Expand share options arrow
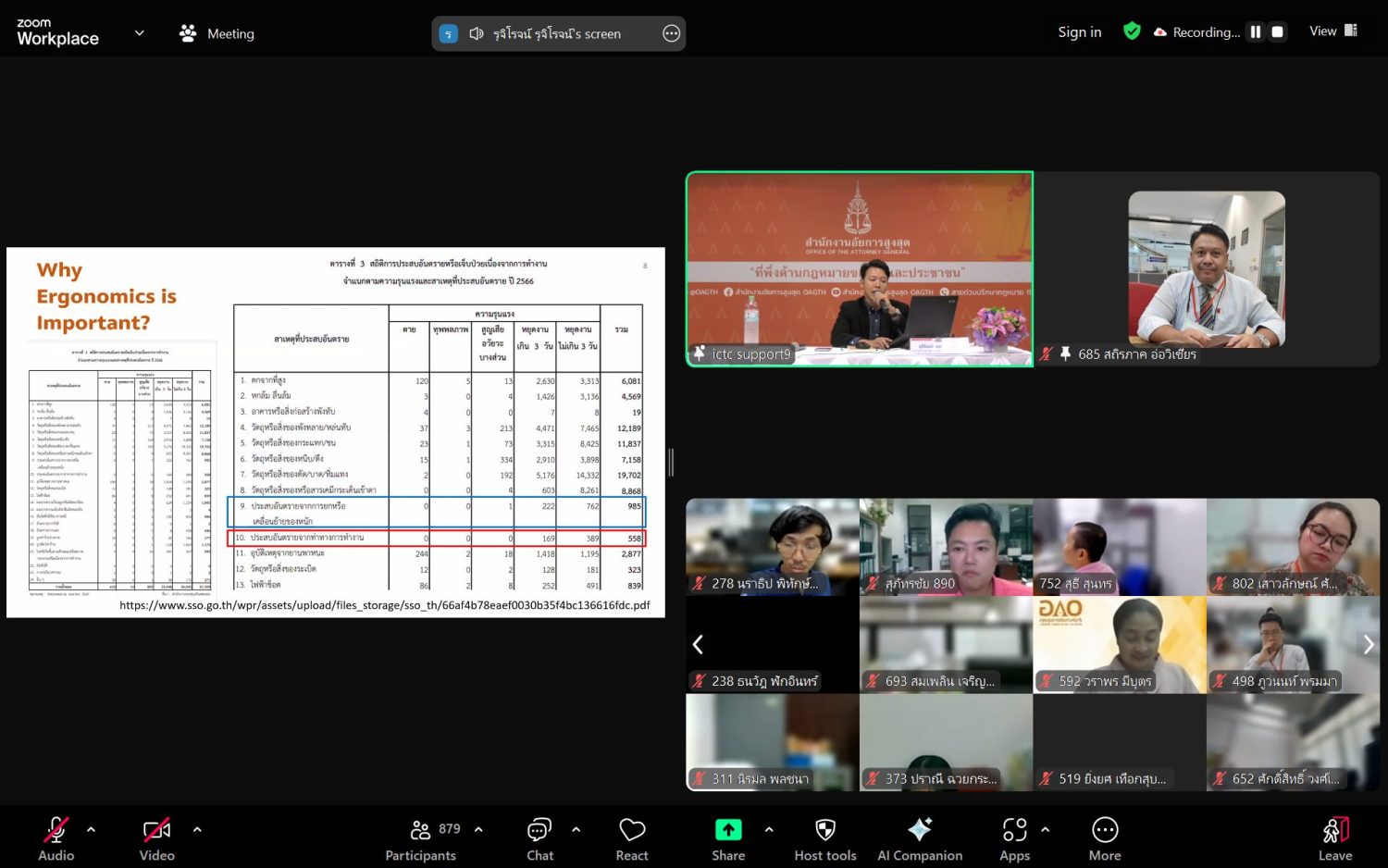 [x=769, y=830]
